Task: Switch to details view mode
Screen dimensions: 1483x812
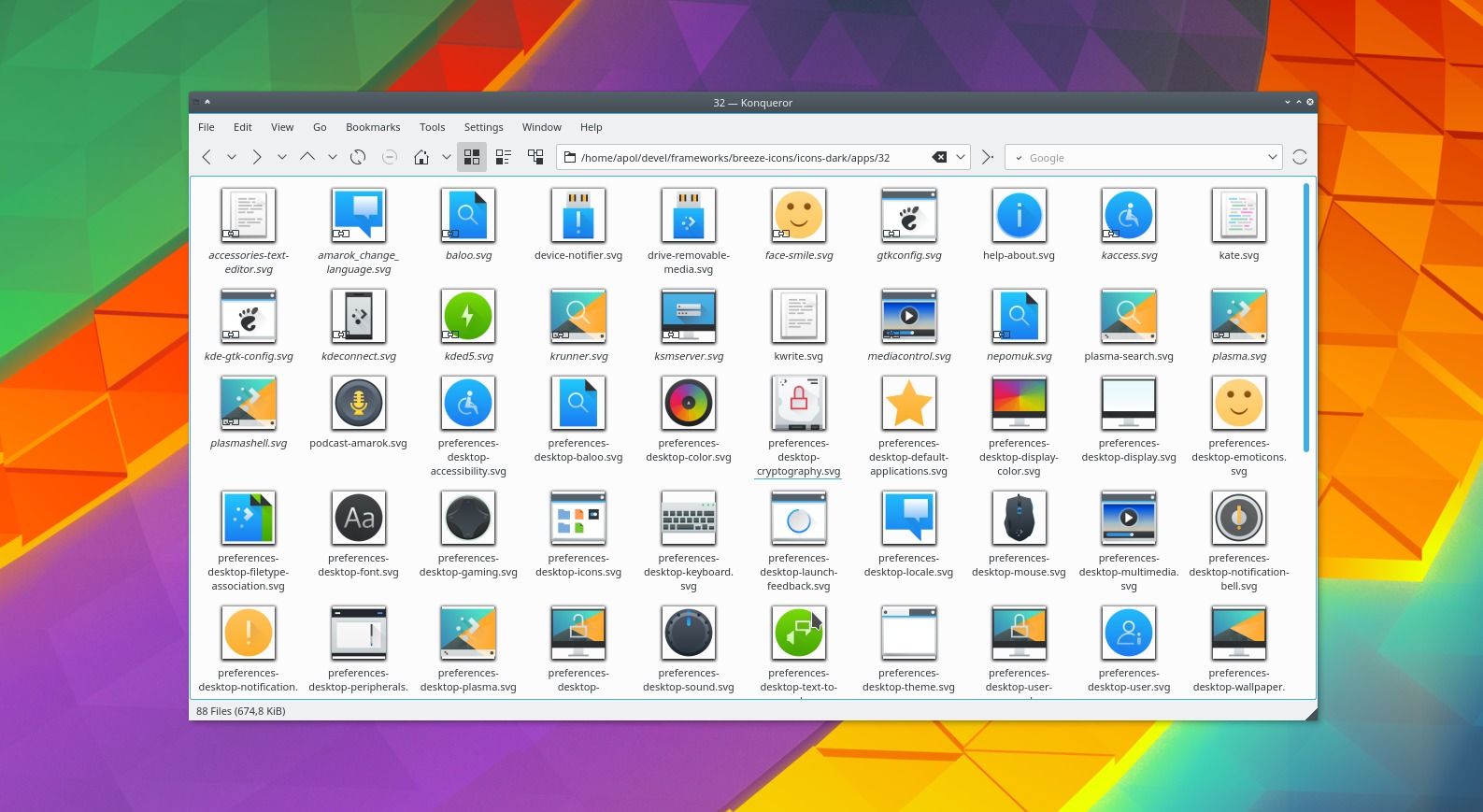Action: pos(504,157)
